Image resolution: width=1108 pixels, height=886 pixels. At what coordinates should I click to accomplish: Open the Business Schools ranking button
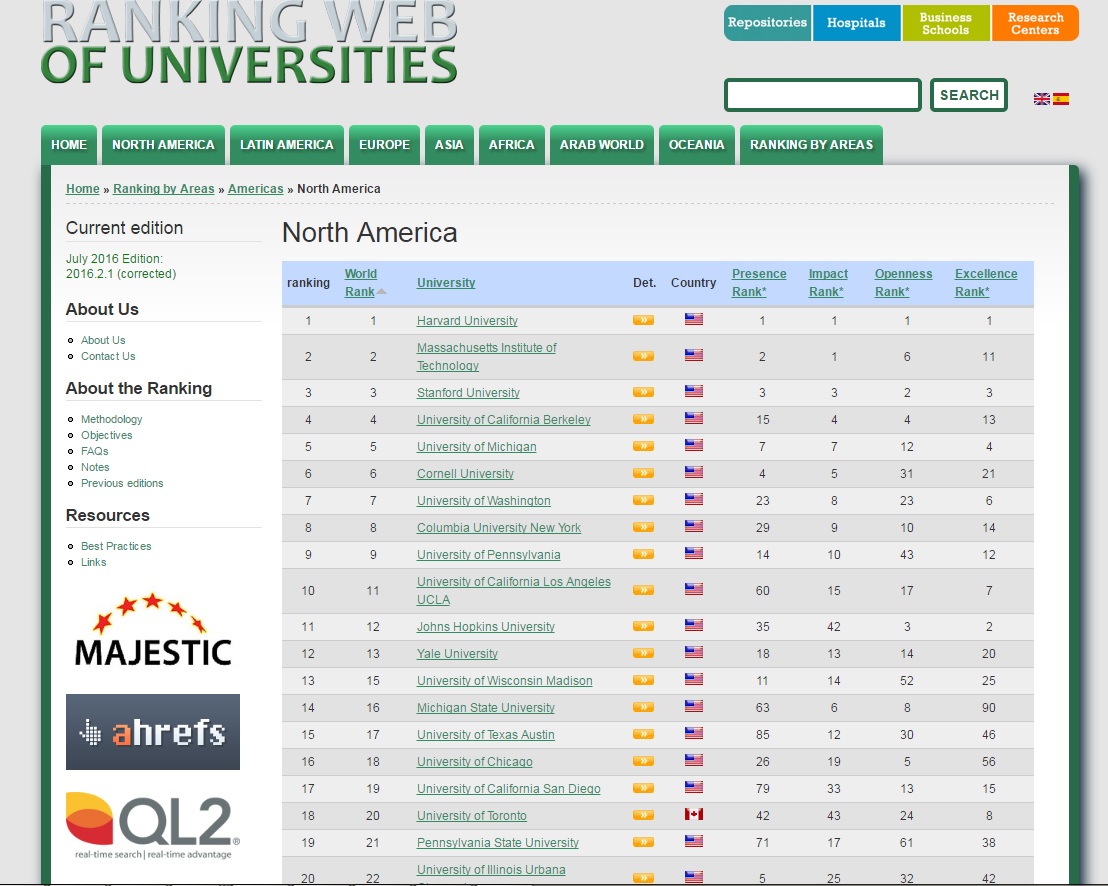click(945, 23)
